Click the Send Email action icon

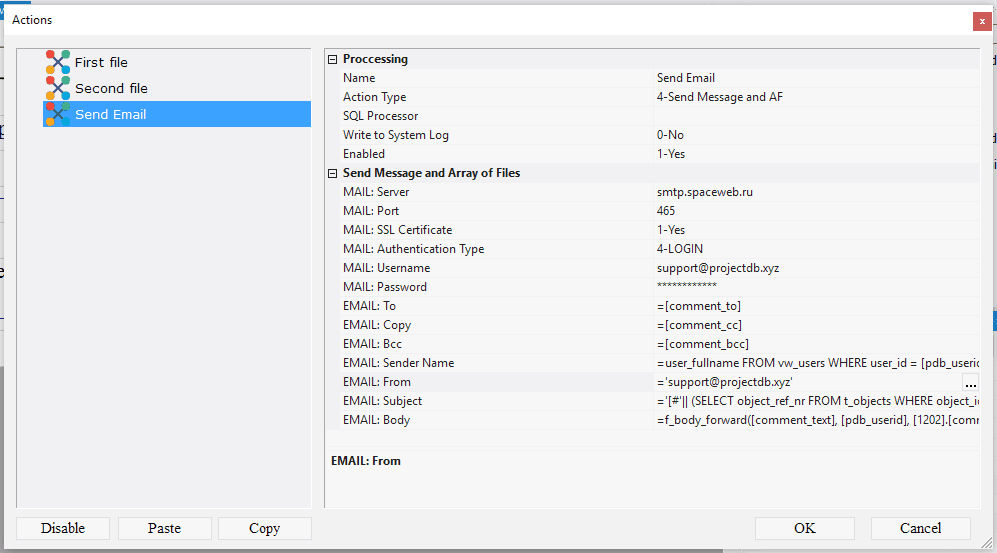58,114
